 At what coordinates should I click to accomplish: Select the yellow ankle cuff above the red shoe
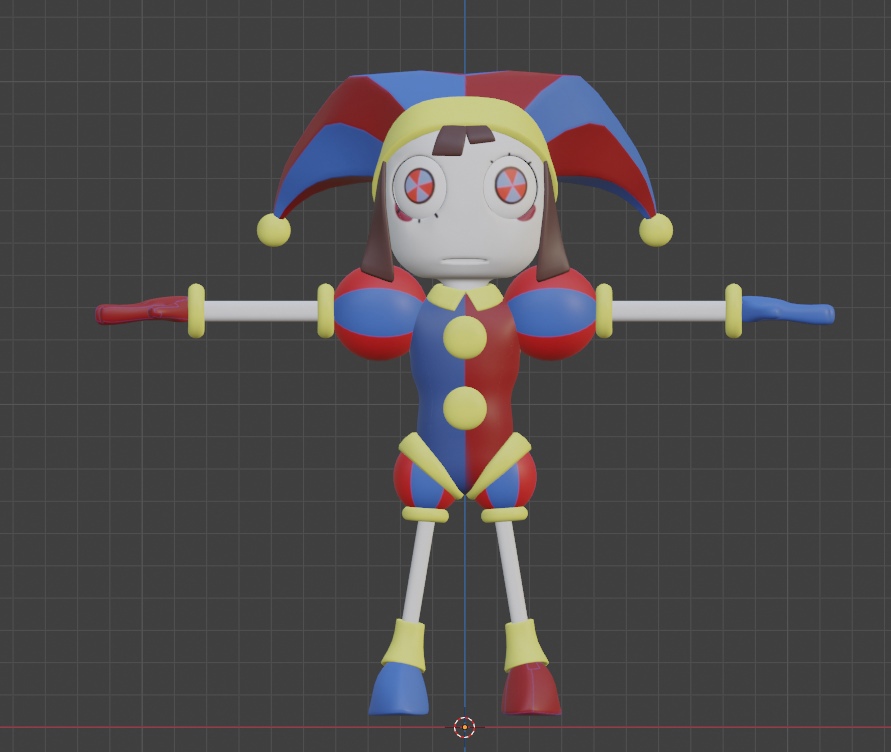(x=526, y=644)
